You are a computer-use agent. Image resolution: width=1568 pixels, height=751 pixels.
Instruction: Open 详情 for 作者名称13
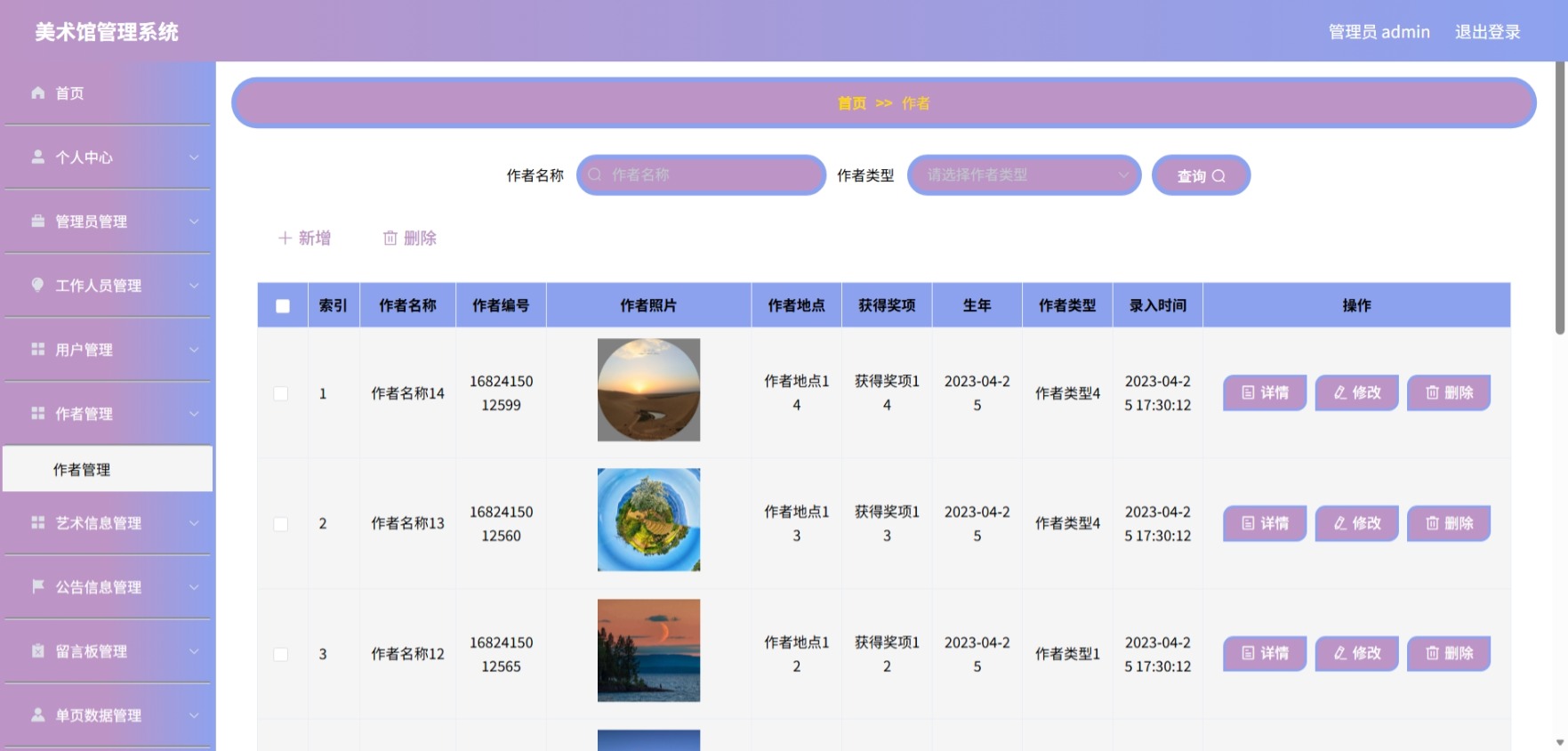[x=1265, y=523]
